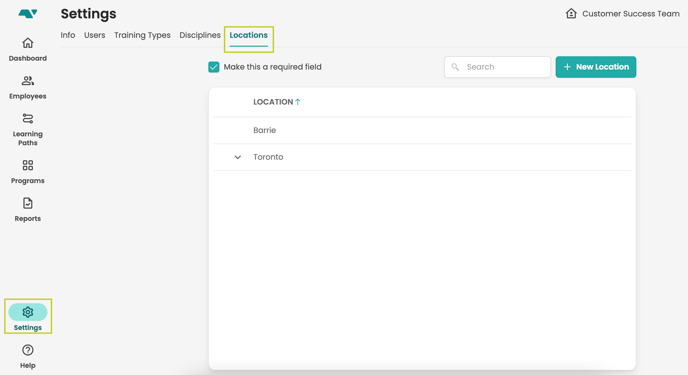
Task: Open the Dashboard home icon
Action: coord(28,43)
